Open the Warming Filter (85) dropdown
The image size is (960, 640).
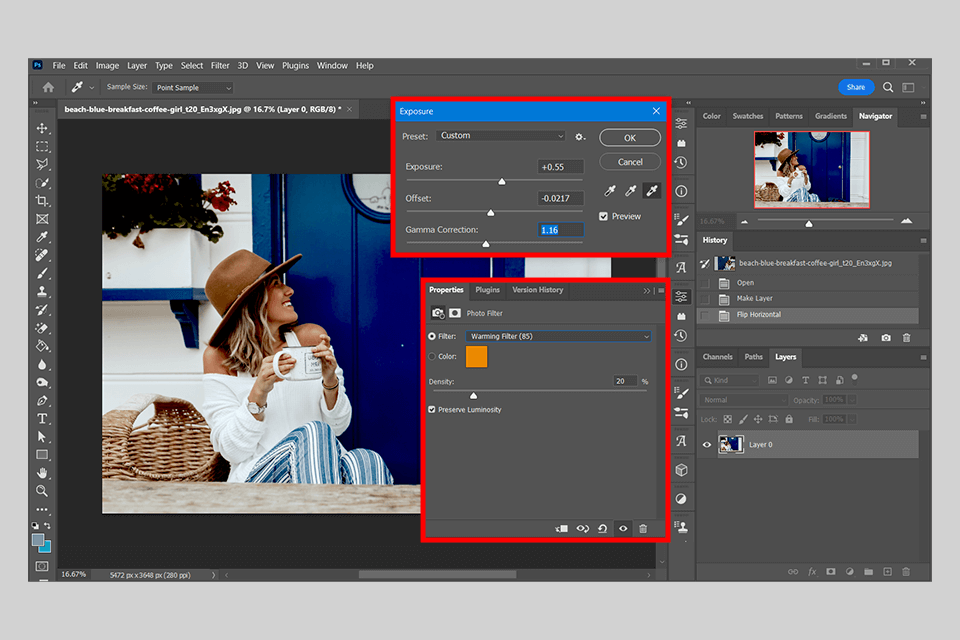[558, 336]
